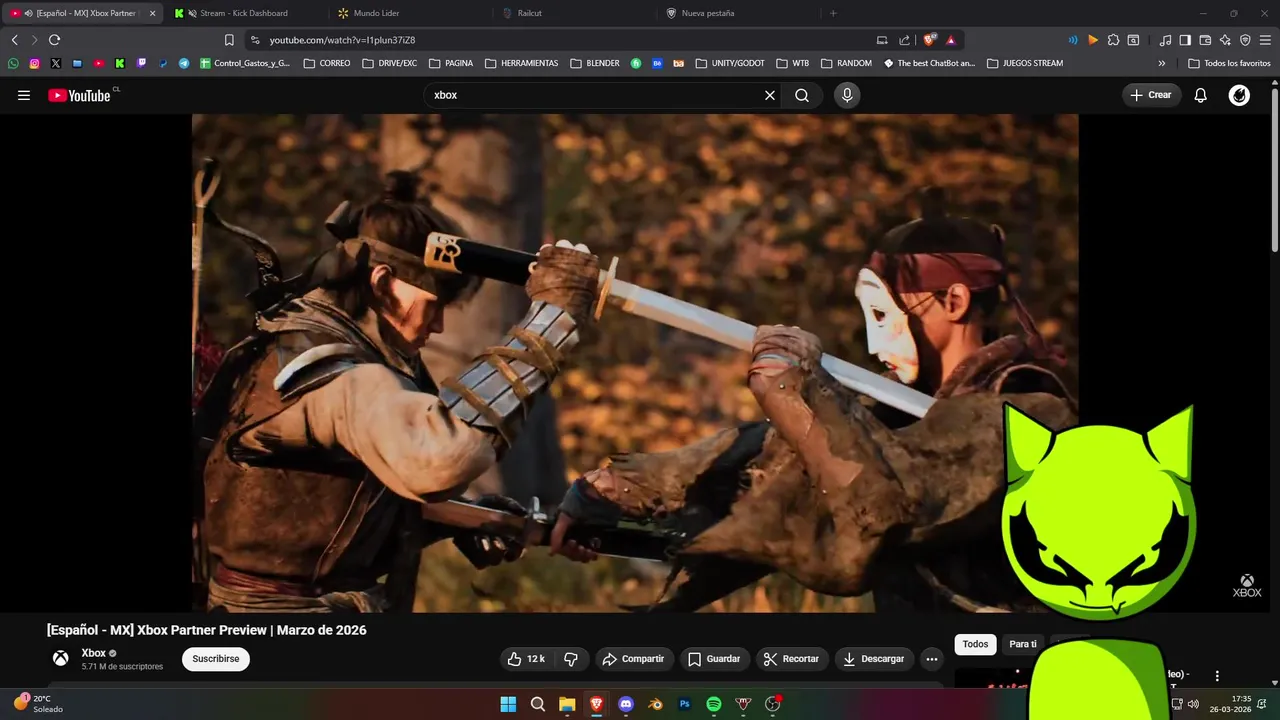This screenshot has height=720, width=1280.
Task: Open the Crear create menu
Action: tap(1151, 95)
